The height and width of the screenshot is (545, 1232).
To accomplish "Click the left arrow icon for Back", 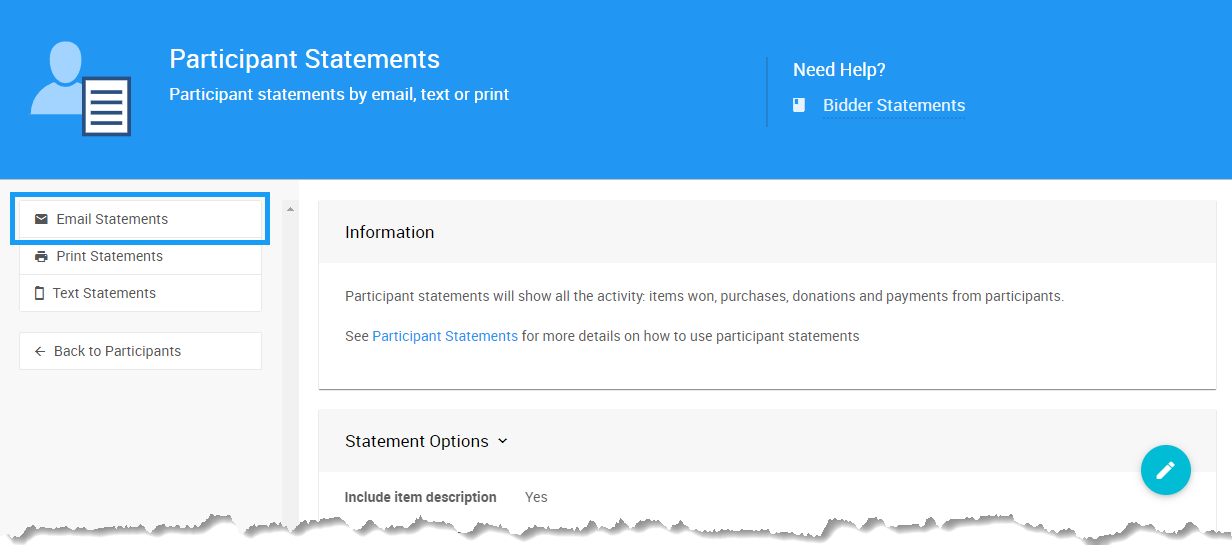I will point(40,352).
